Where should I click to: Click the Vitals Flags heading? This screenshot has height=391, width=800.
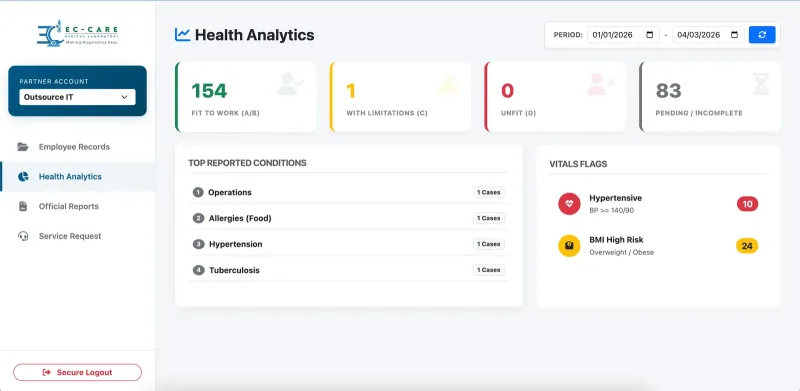(578, 164)
